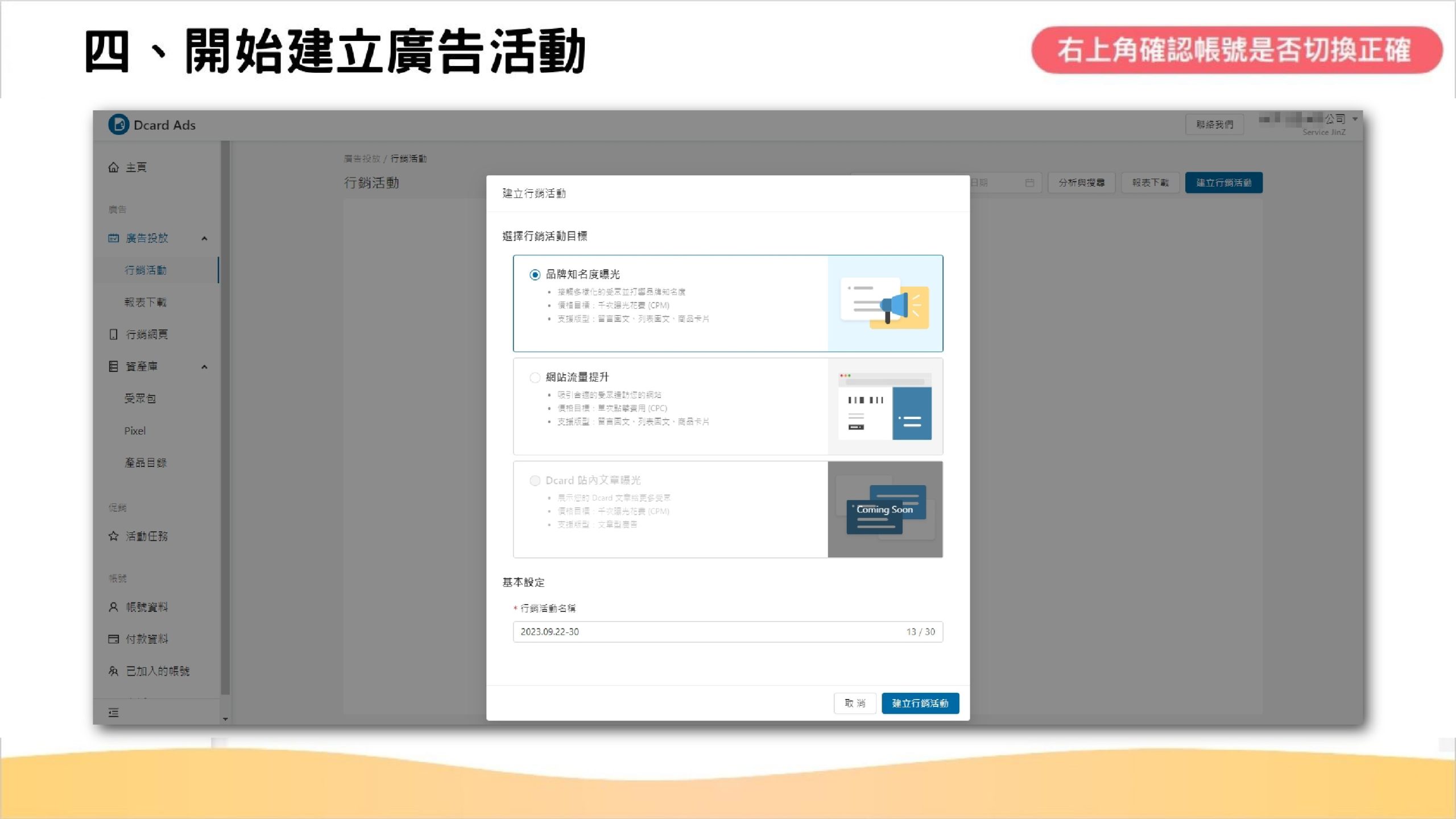Click the 網站流量提升 option title
This screenshot has height=819, width=1456.
point(577,378)
